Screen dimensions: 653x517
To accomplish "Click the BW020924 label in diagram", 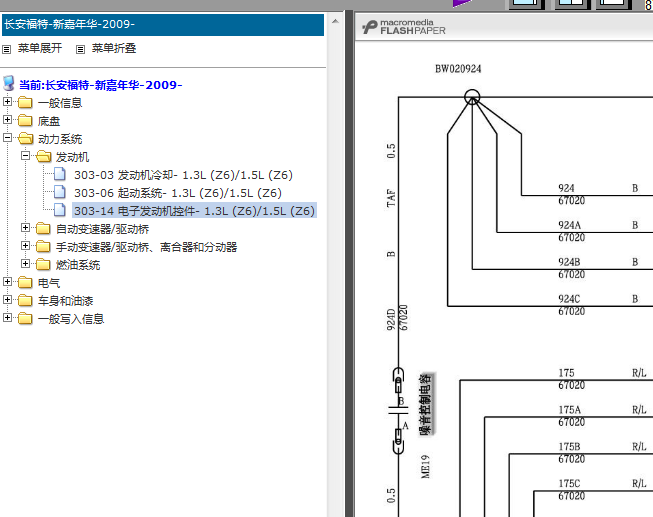I will click(x=458, y=69).
